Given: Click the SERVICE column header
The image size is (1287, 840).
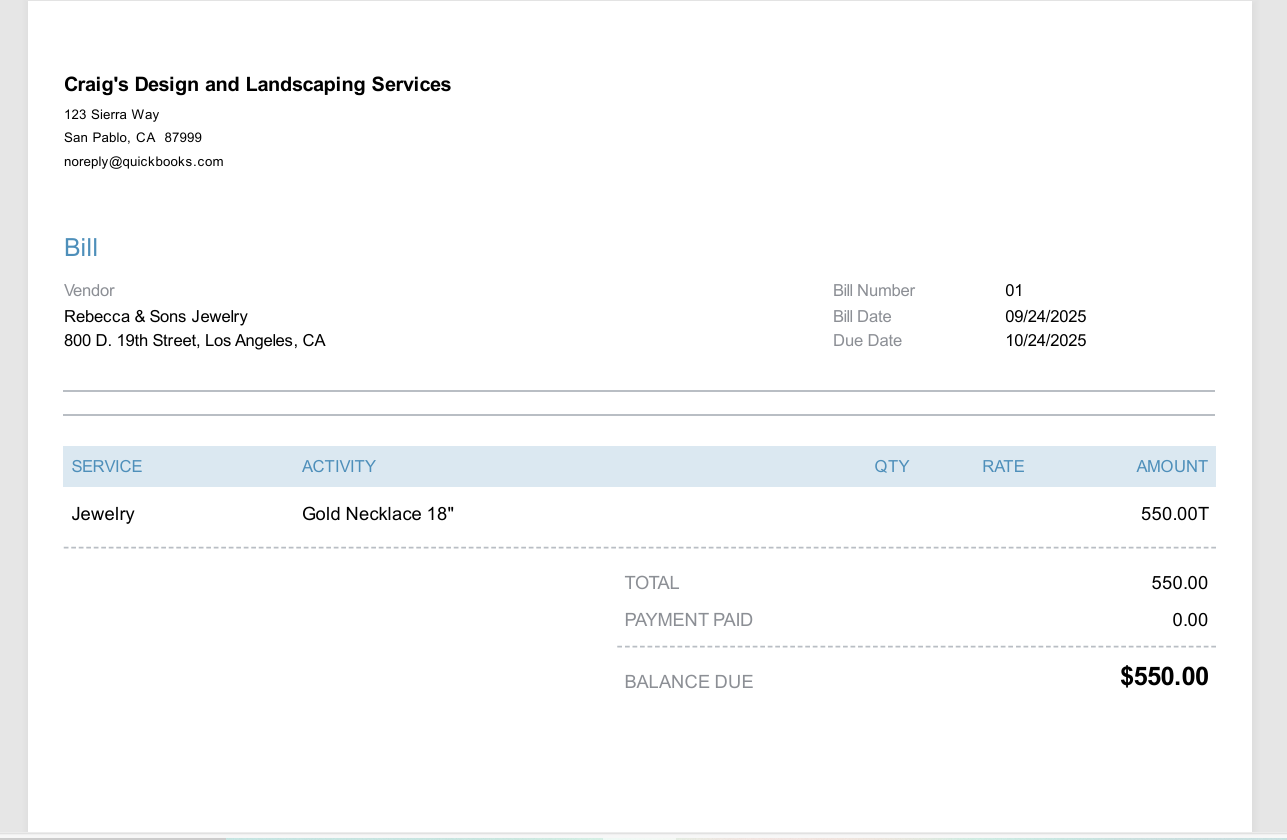Looking at the screenshot, I should coord(107,467).
